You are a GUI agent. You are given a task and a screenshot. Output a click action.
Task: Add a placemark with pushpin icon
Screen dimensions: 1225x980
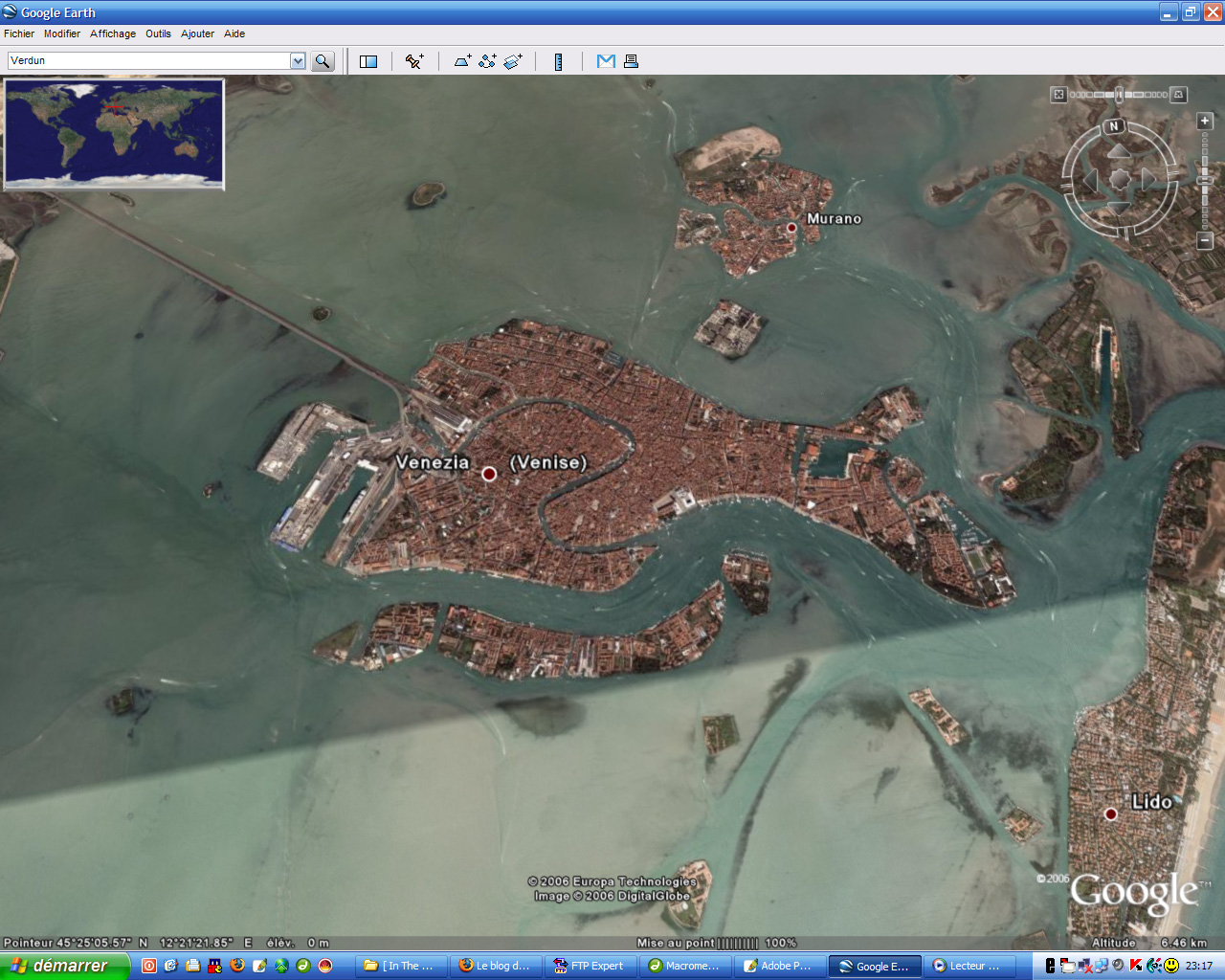414,61
